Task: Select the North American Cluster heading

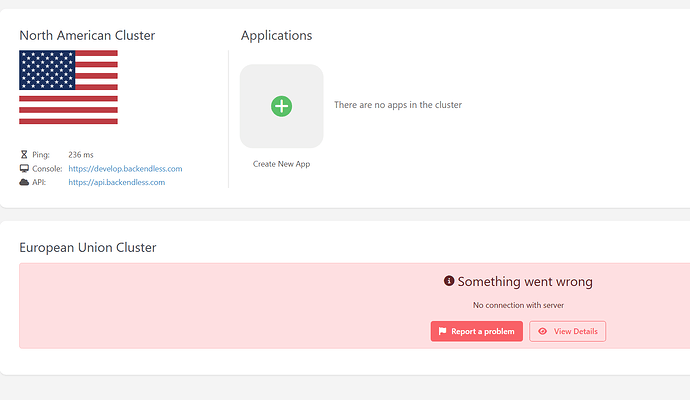Action: coord(87,36)
